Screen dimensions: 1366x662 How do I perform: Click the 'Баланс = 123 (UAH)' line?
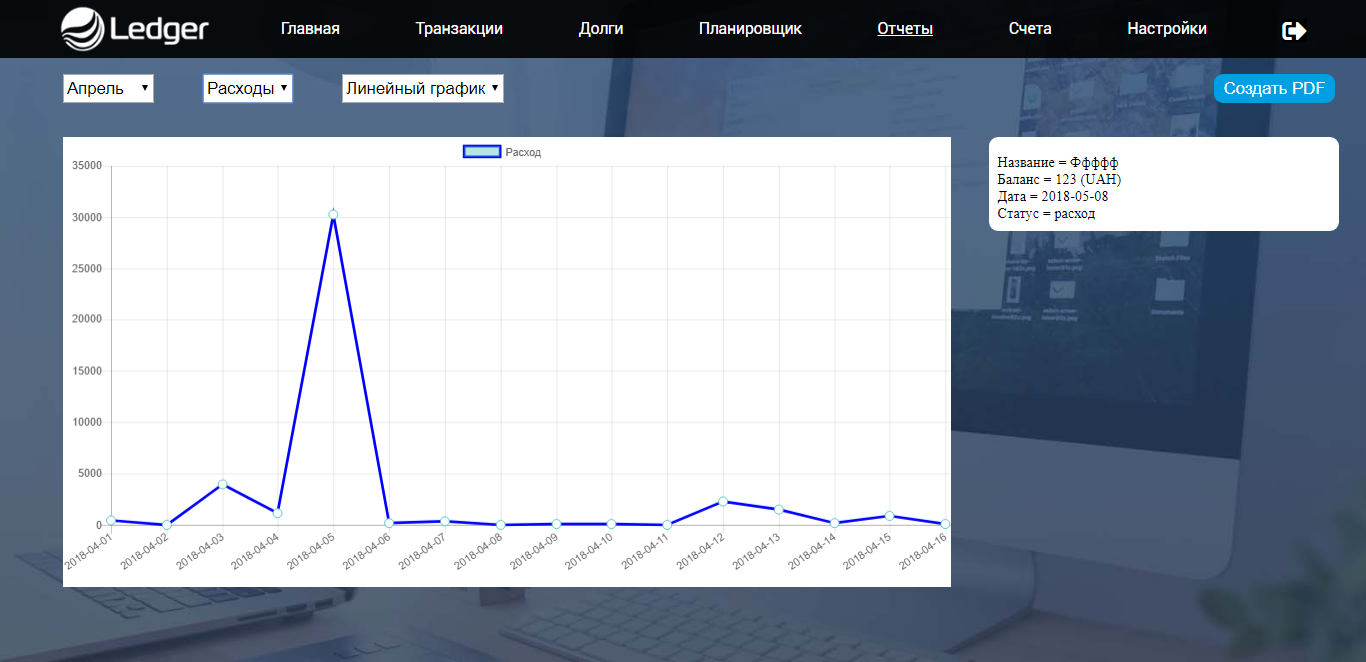point(1059,179)
